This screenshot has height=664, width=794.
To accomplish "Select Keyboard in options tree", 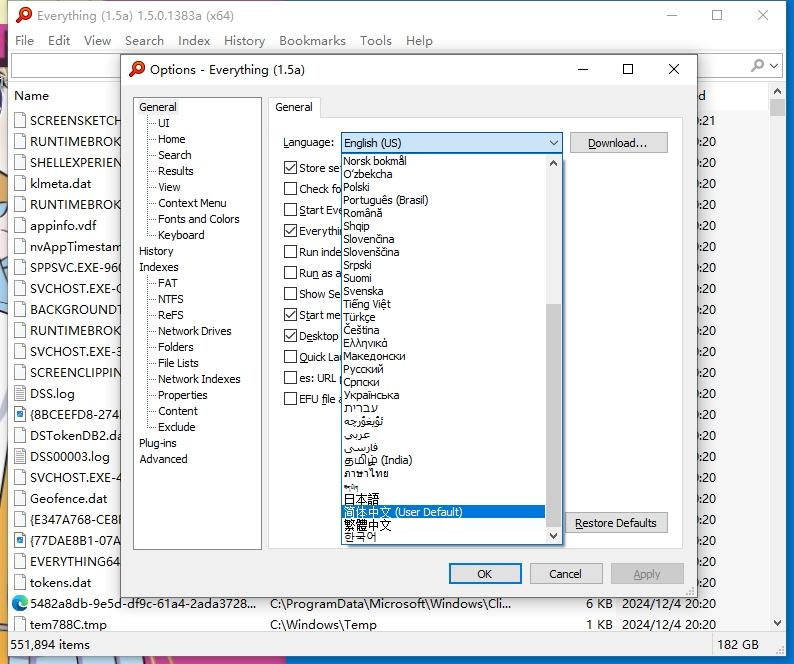I will [x=181, y=235].
